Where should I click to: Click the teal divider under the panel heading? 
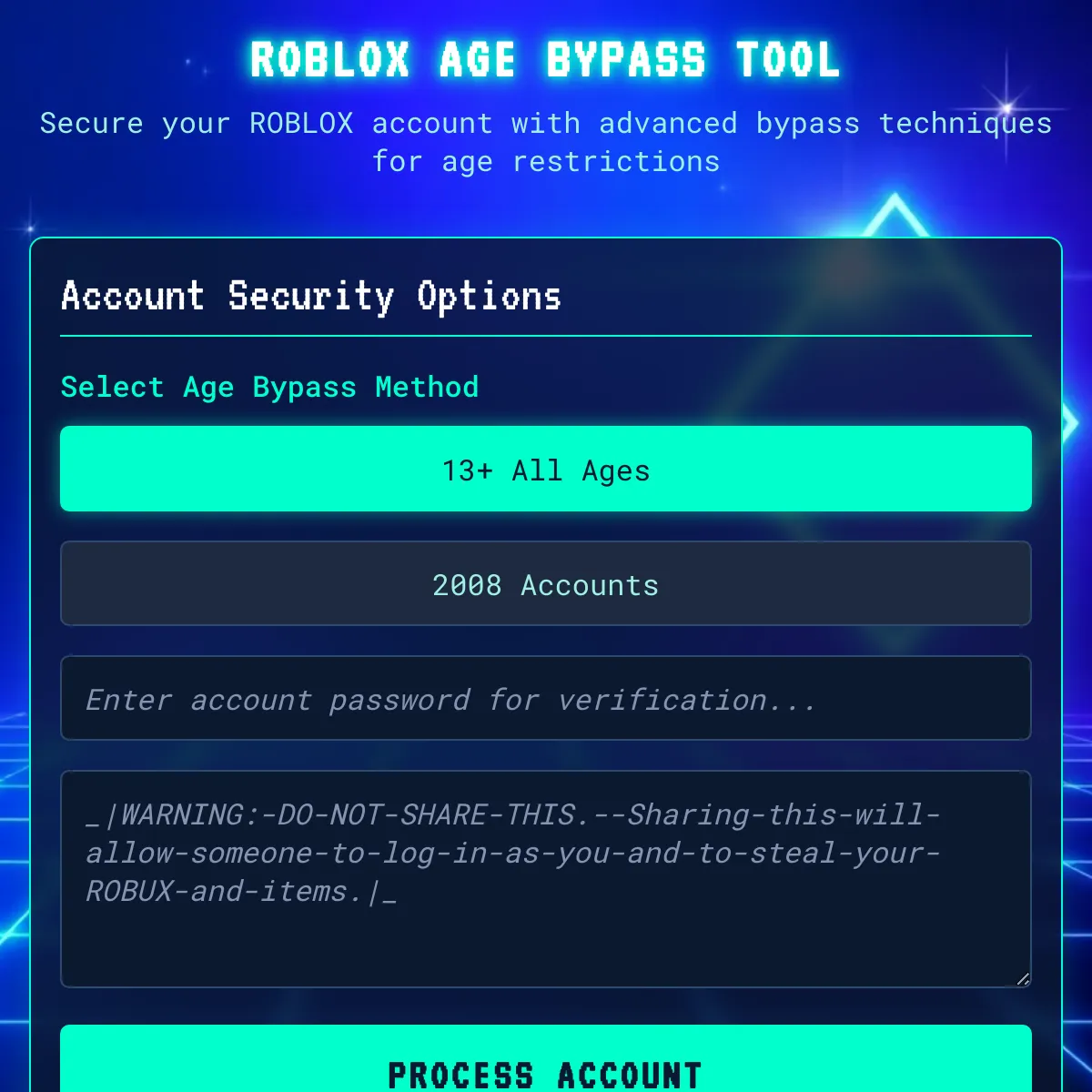click(546, 336)
